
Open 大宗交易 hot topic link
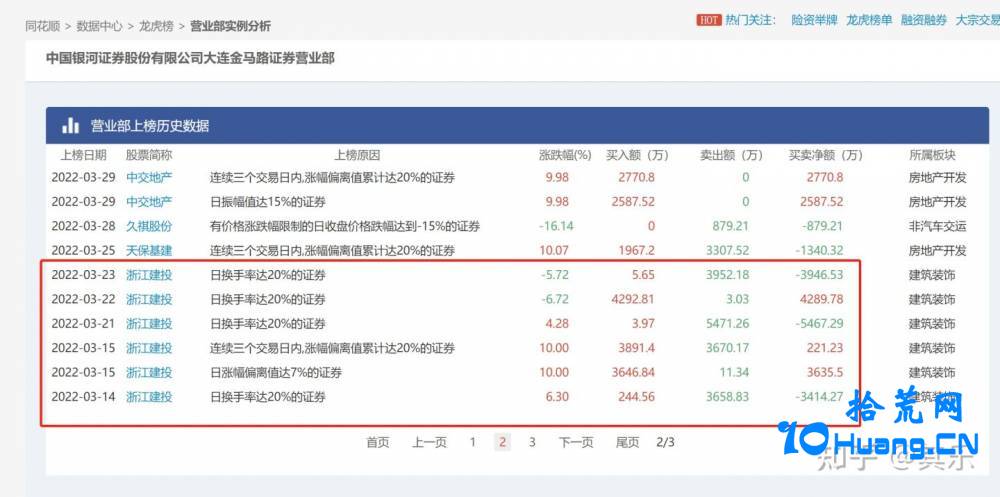977,20
